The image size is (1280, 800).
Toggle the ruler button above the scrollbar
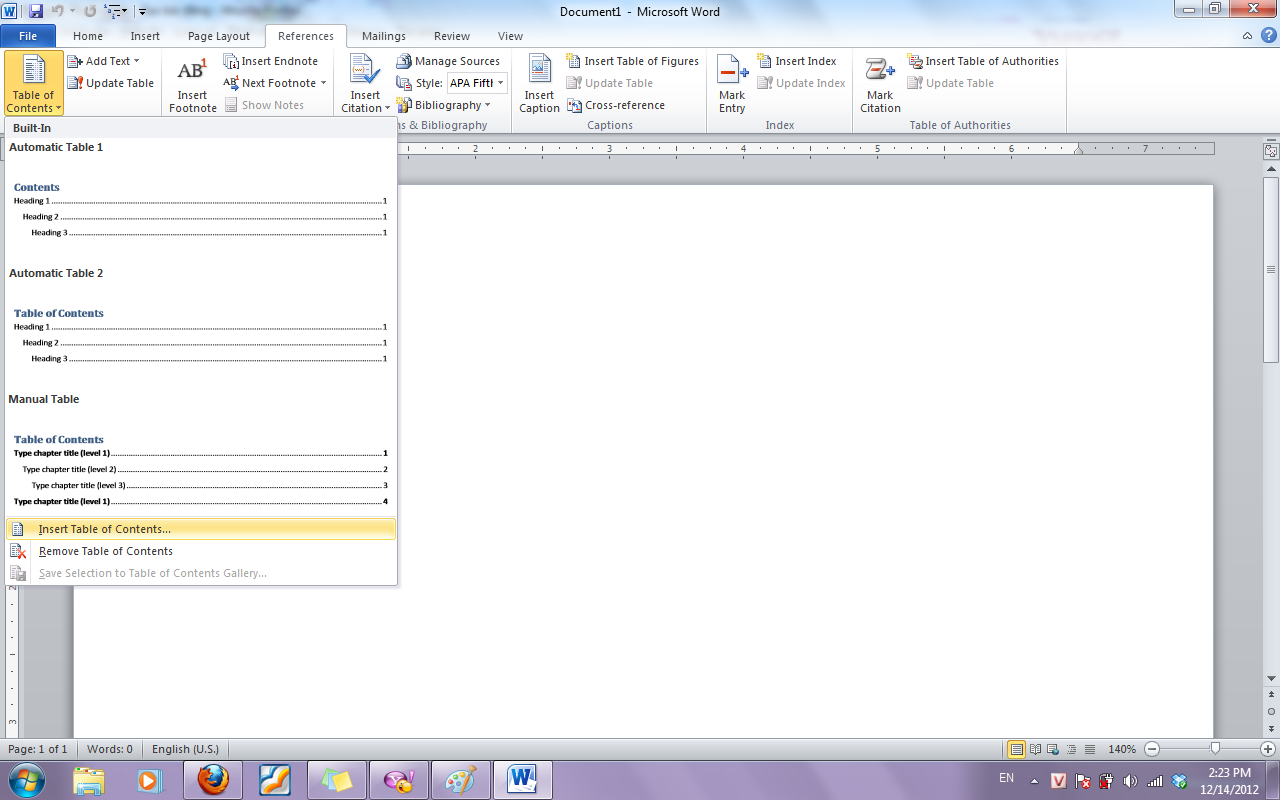(1271, 152)
